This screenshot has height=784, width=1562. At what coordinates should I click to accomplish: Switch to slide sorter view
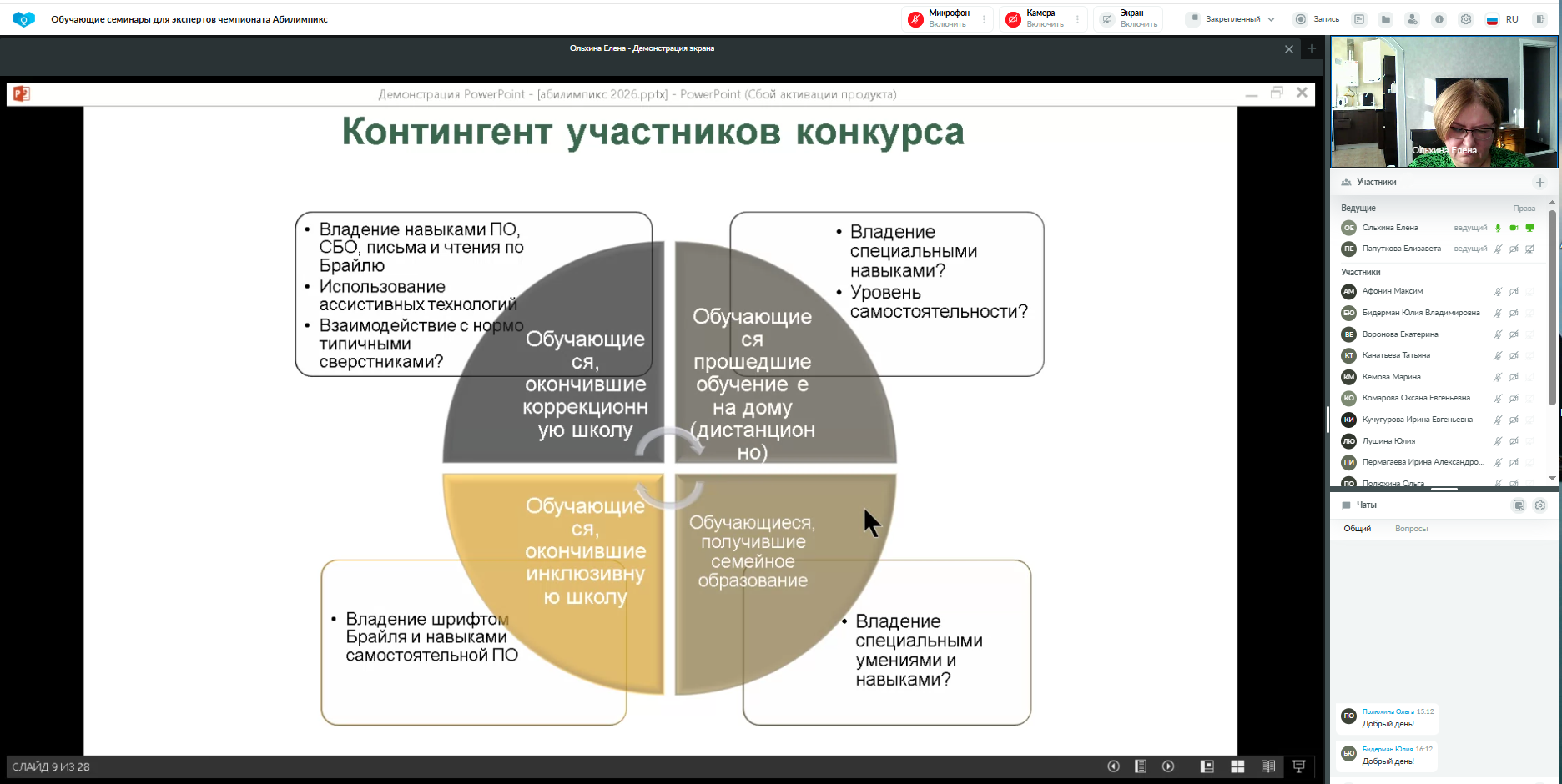pyautogui.click(x=1237, y=766)
